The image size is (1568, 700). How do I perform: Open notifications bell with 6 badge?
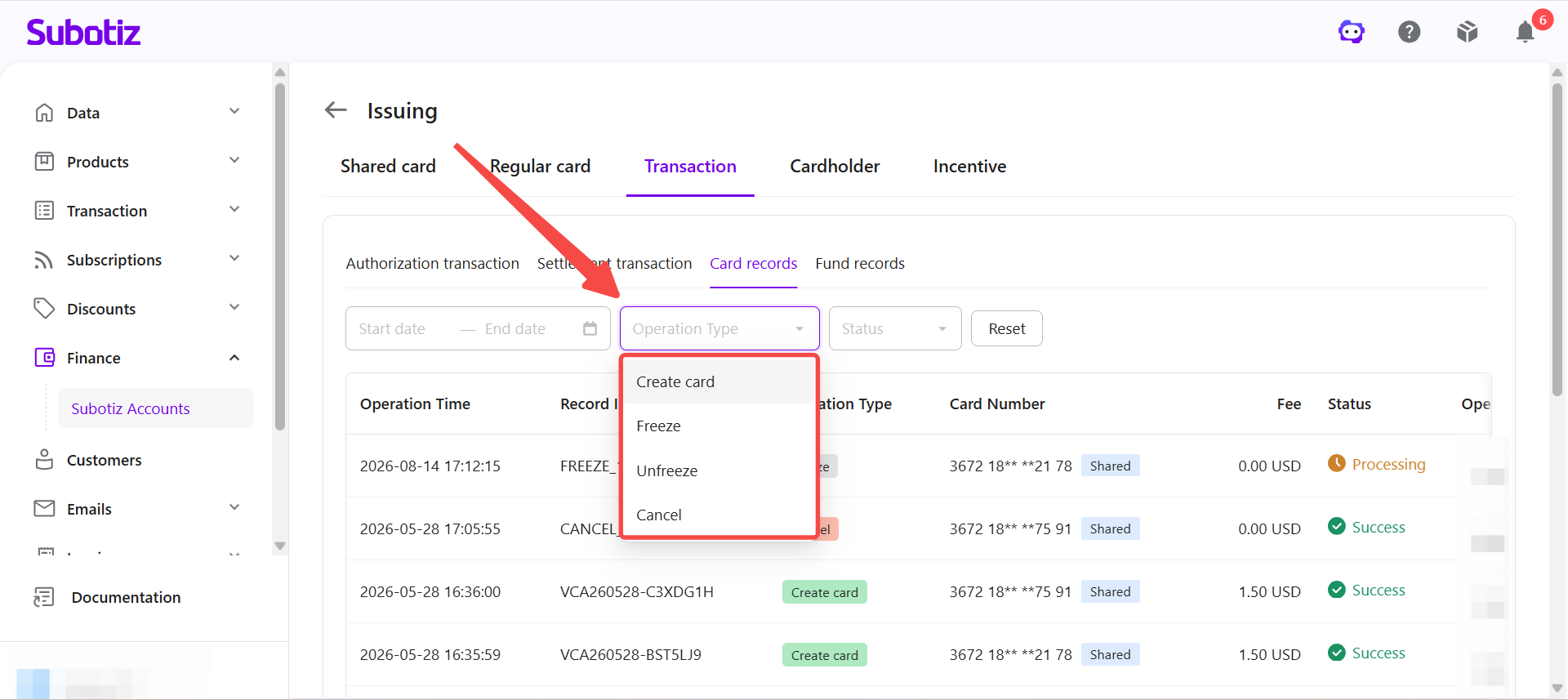pyautogui.click(x=1526, y=32)
